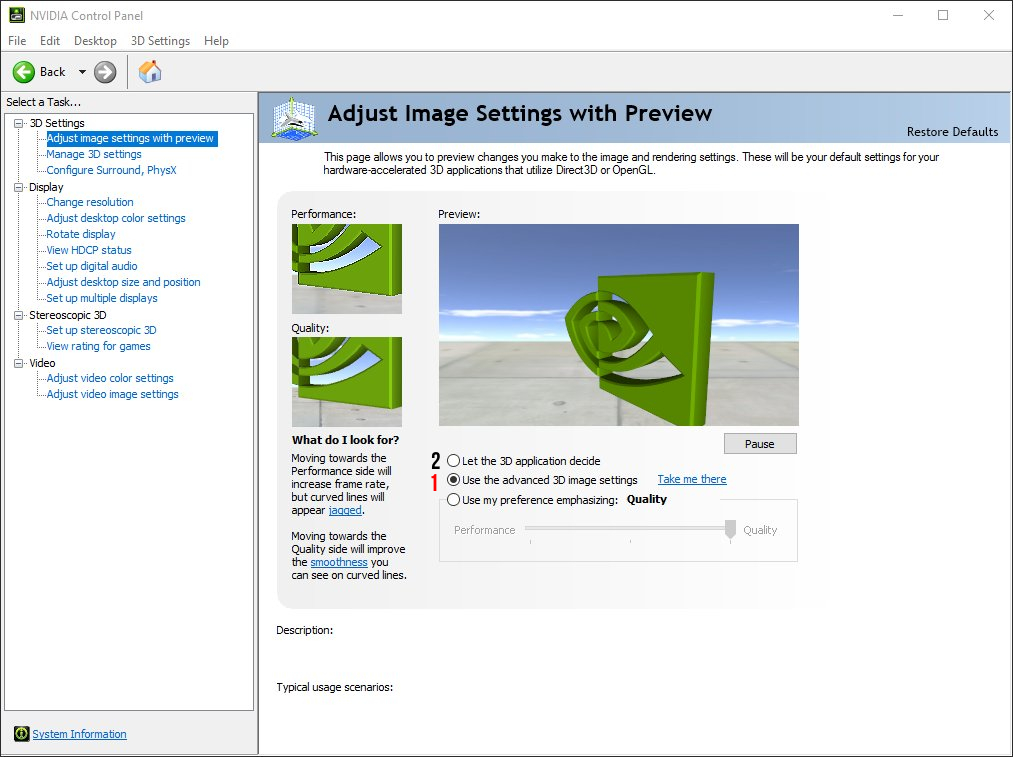Select Use the advanced 3D image settings
This screenshot has width=1013, height=757.
454,480
